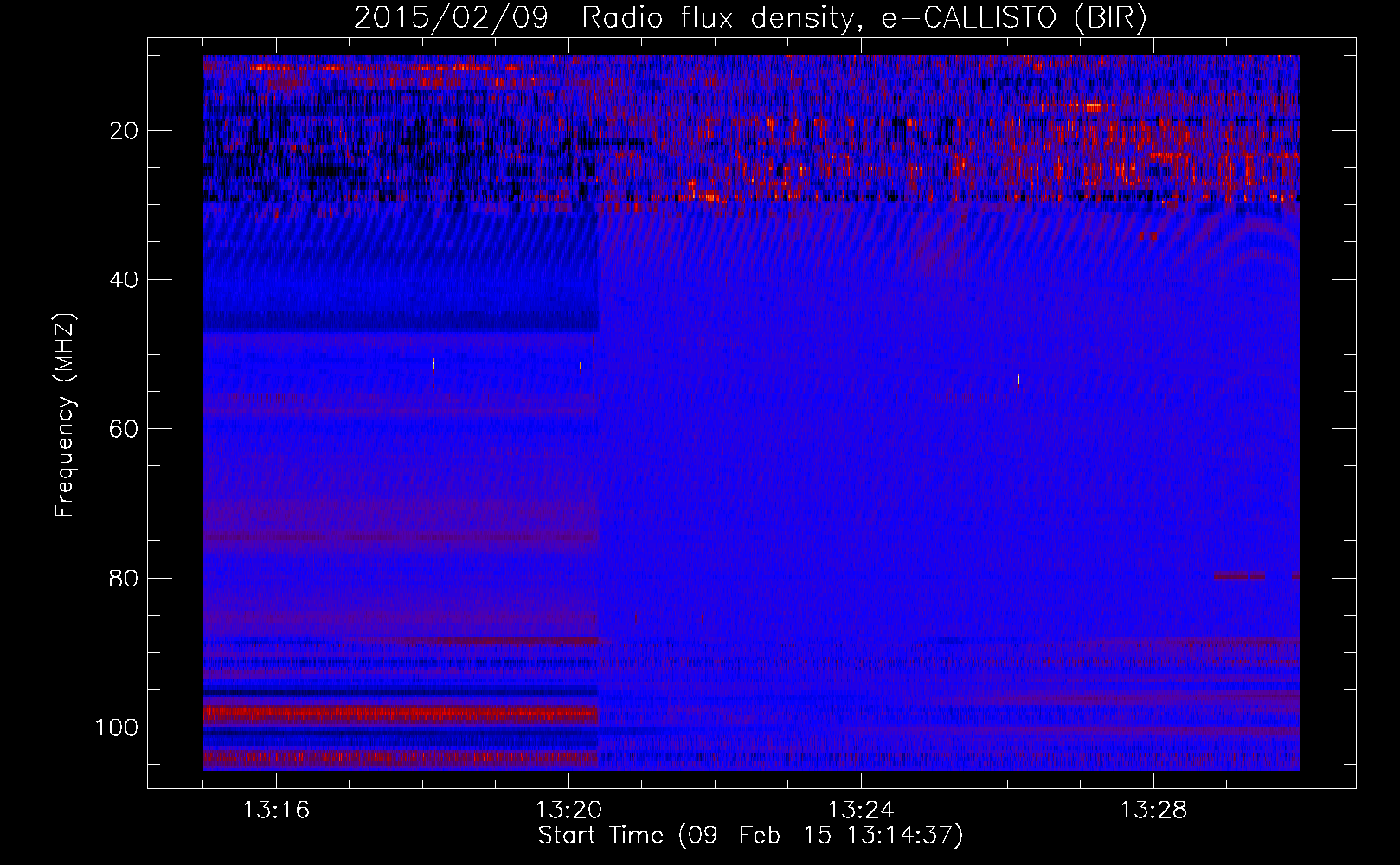Click the 13:24 time tick label

861,811
